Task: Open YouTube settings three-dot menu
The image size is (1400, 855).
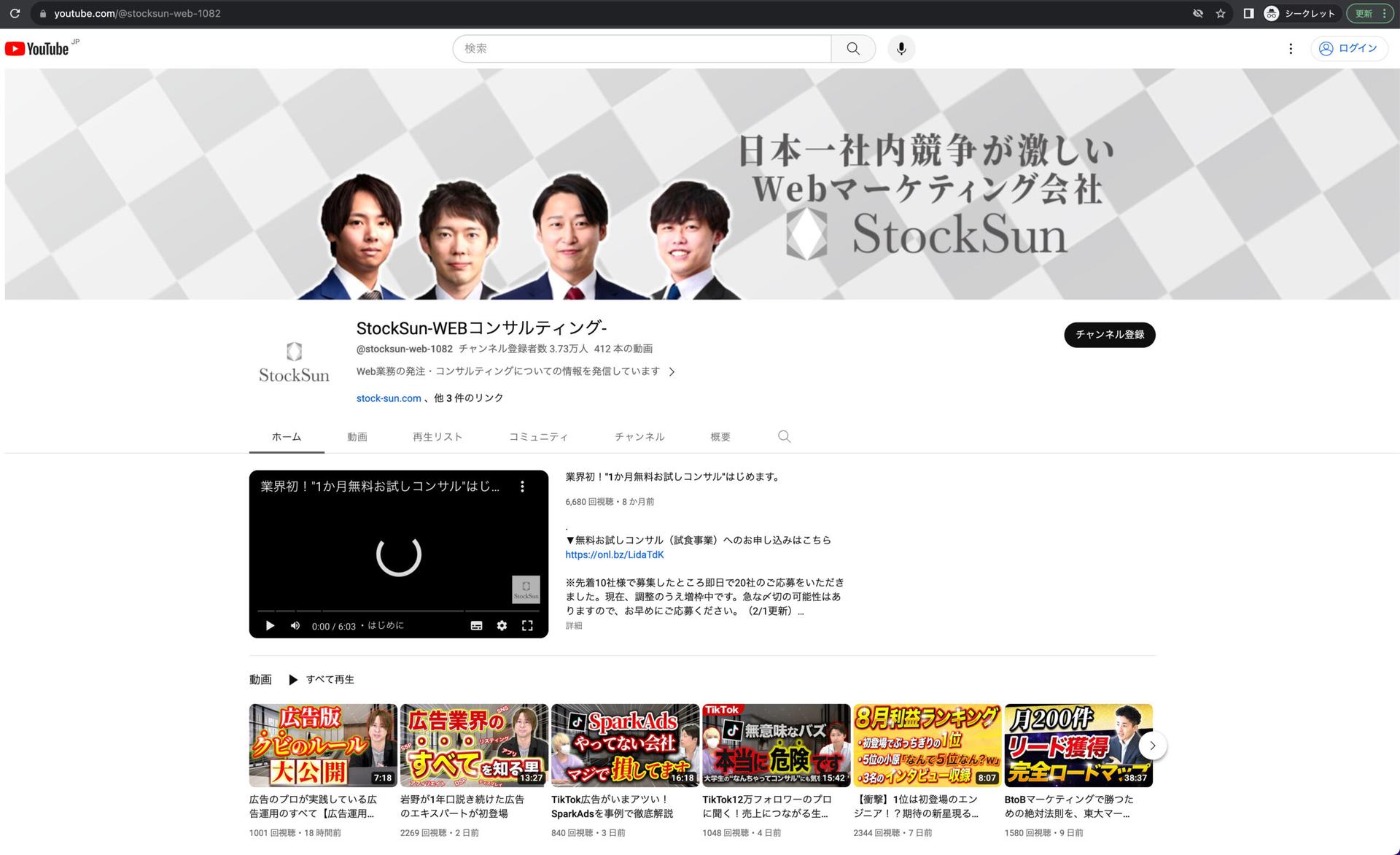Action: [x=1291, y=49]
